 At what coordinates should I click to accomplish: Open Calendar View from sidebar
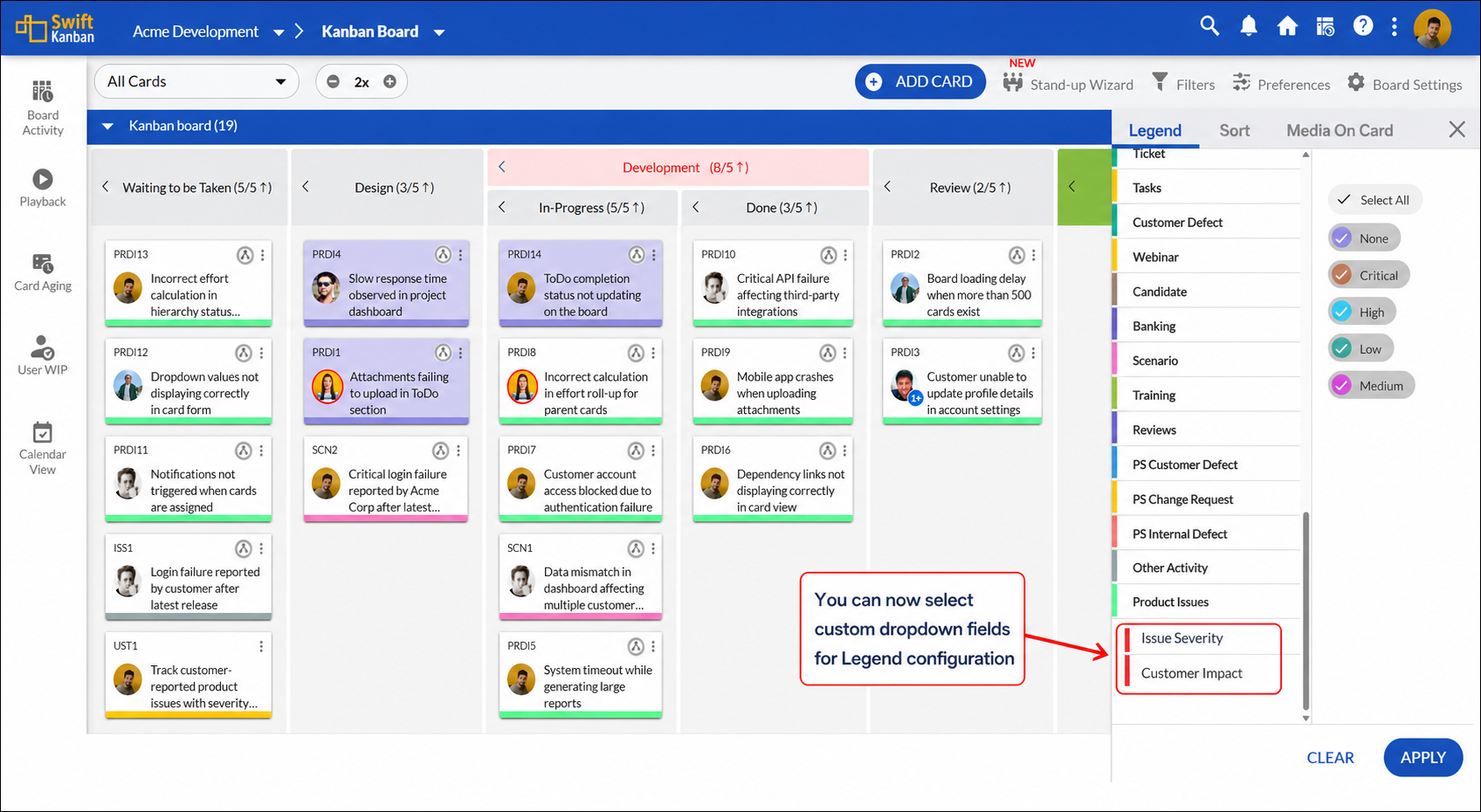43,449
